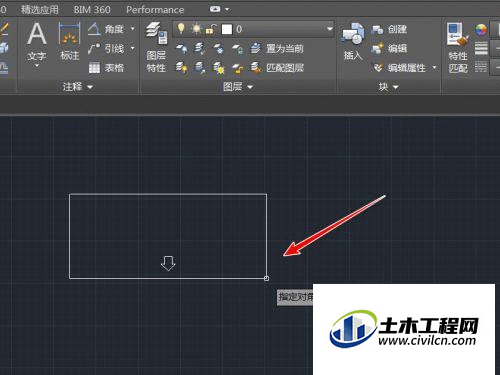500x375 pixels.
Task: Click the Turn All Layers On icon
Action: pyautogui.click(x=181, y=68)
